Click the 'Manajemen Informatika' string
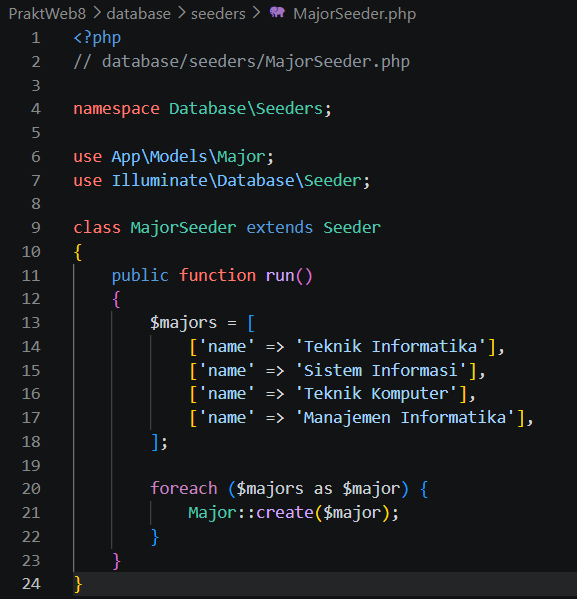Viewport: 577px width, 599px height. pyautogui.click(x=405, y=418)
